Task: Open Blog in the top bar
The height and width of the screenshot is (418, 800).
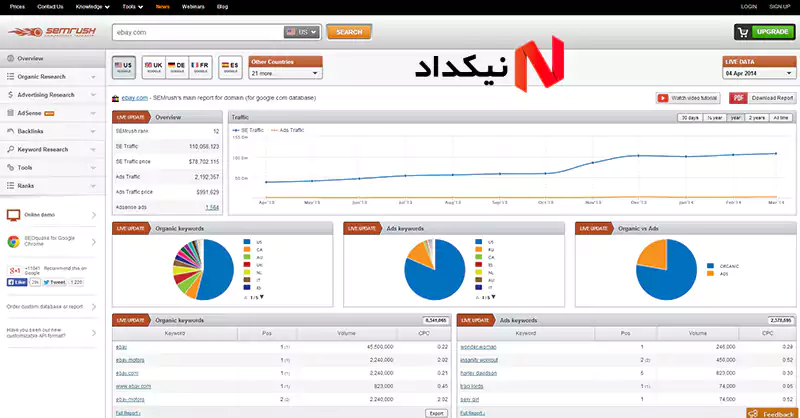Action: pyautogui.click(x=222, y=7)
